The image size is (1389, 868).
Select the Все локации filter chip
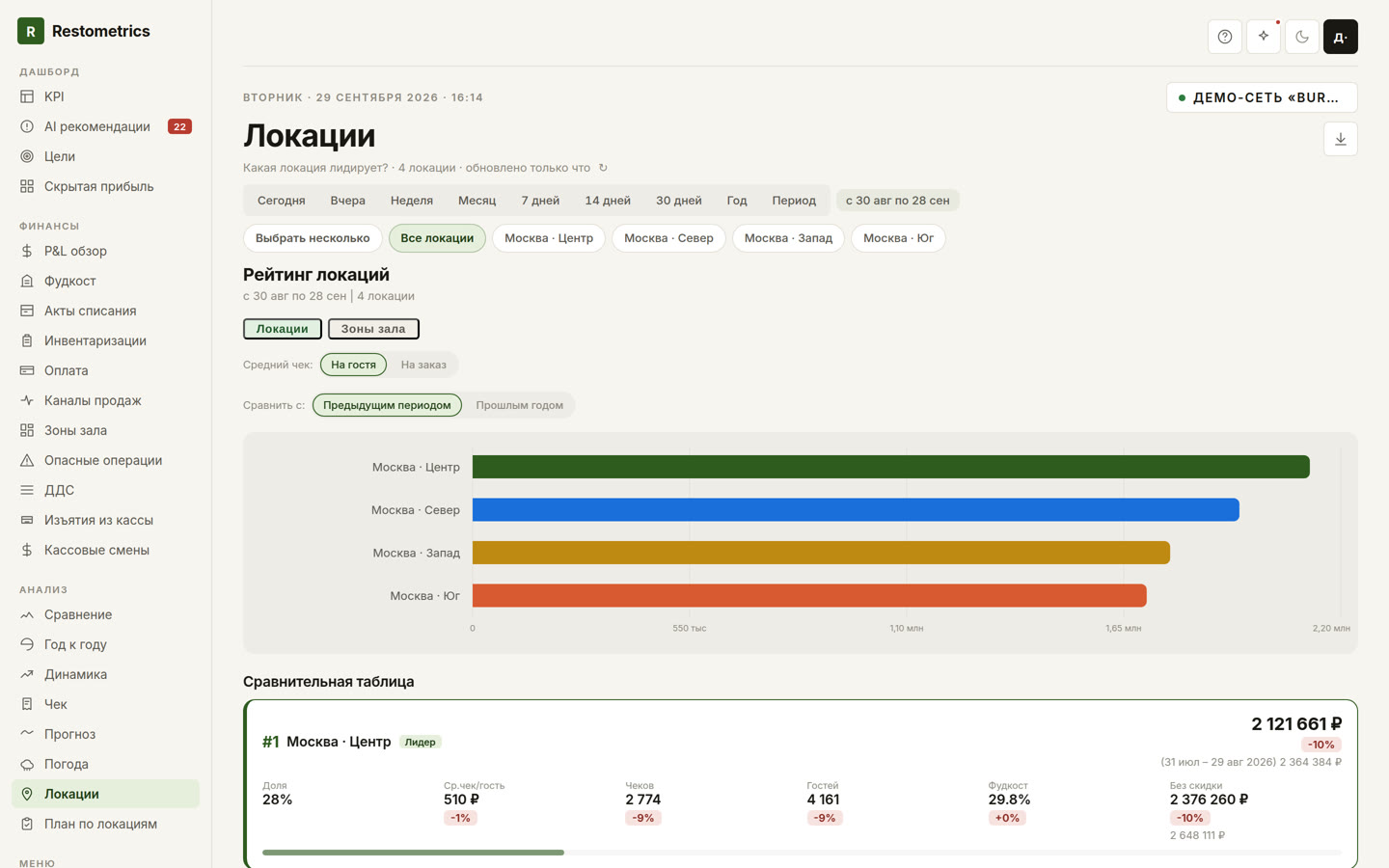point(437,238)
